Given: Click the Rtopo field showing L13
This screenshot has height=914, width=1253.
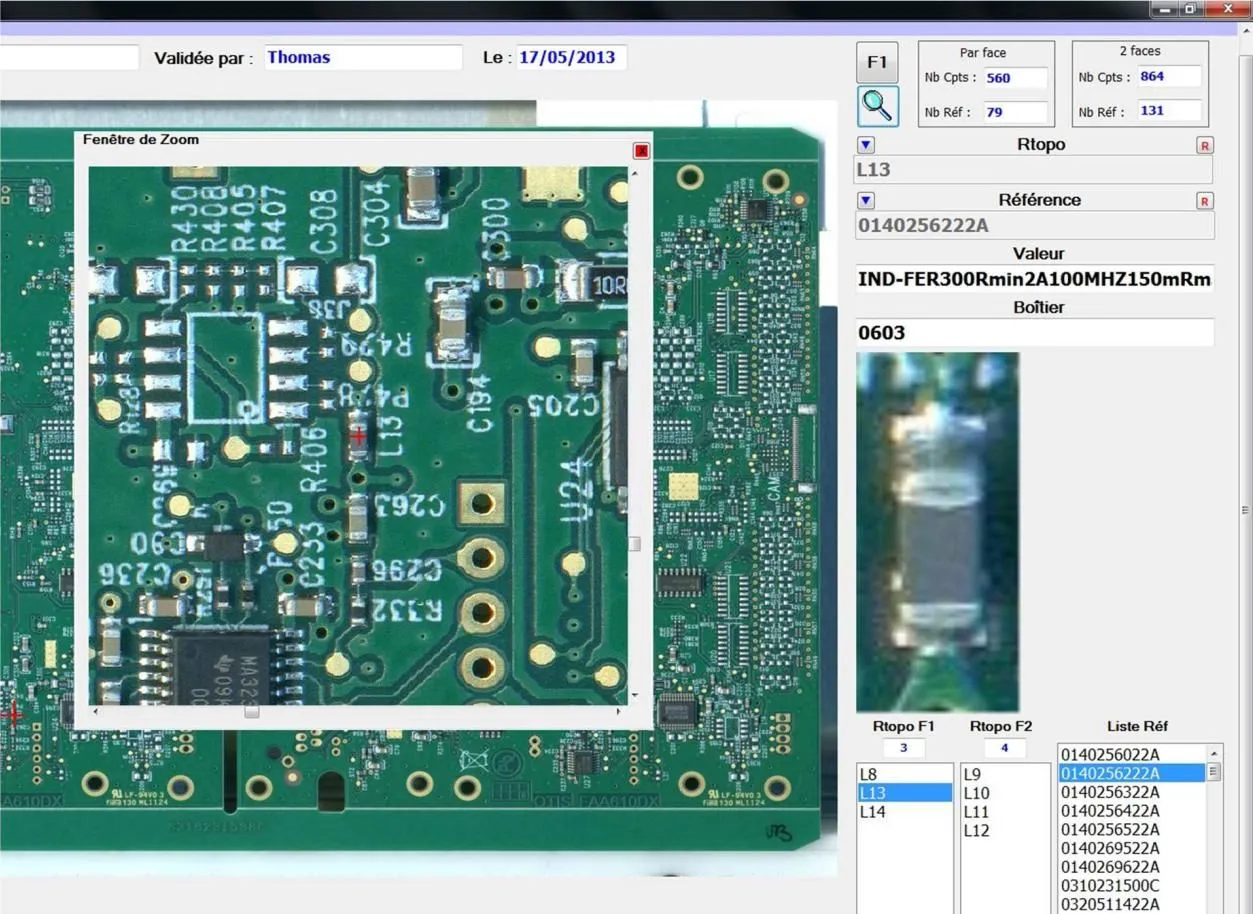Looking at the screenshot, I should tap(1034, 170).
